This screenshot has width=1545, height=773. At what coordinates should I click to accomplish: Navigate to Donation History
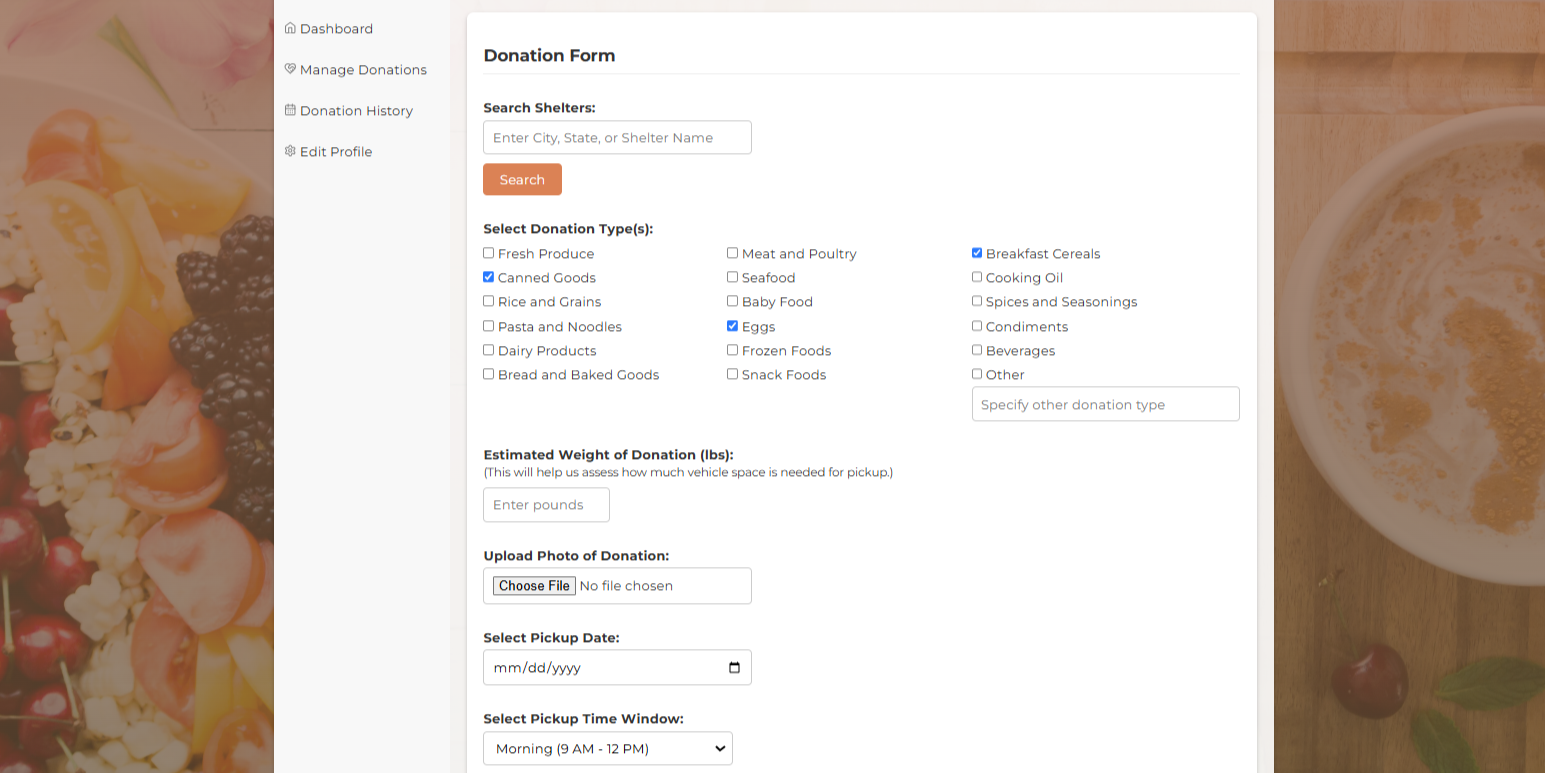tap(356, 110)
